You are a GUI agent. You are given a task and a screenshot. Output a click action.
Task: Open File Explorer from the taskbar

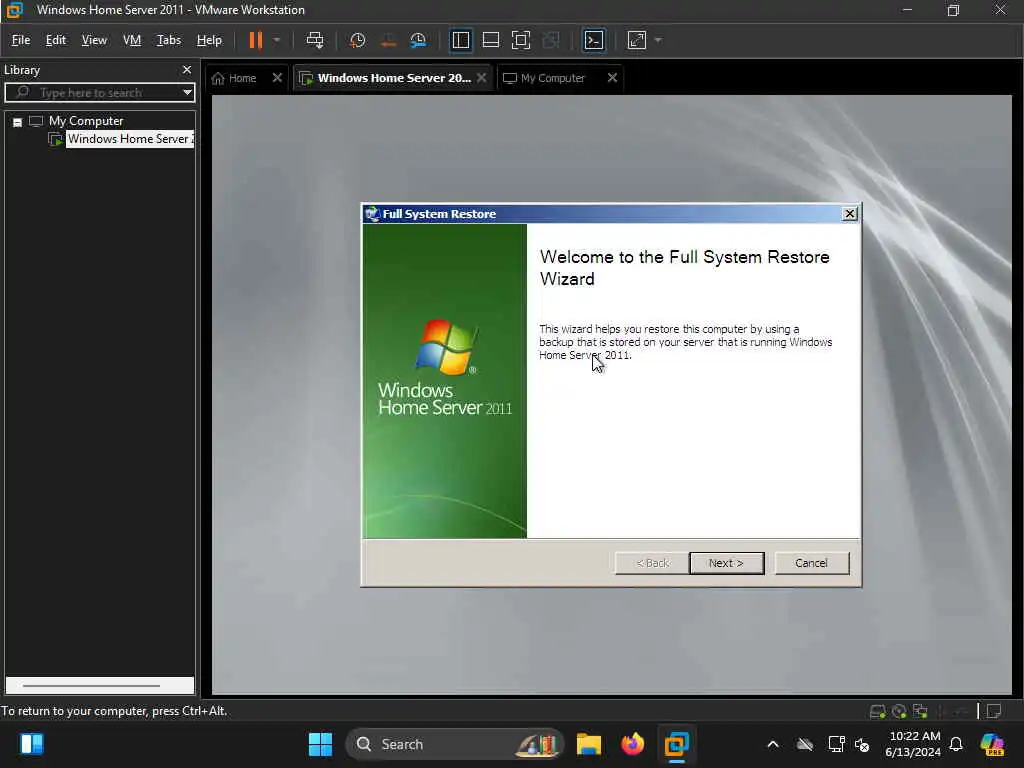[588, 744]
